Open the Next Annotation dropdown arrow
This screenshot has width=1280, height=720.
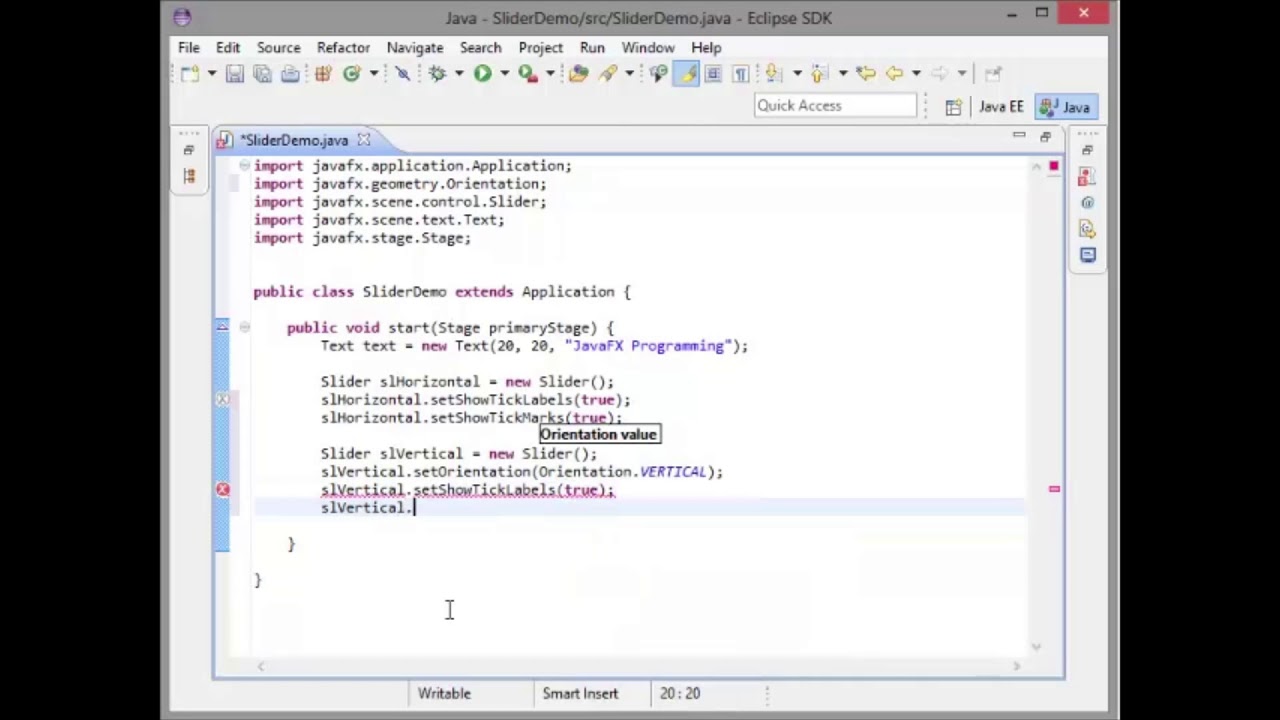[x=795, y=73]
